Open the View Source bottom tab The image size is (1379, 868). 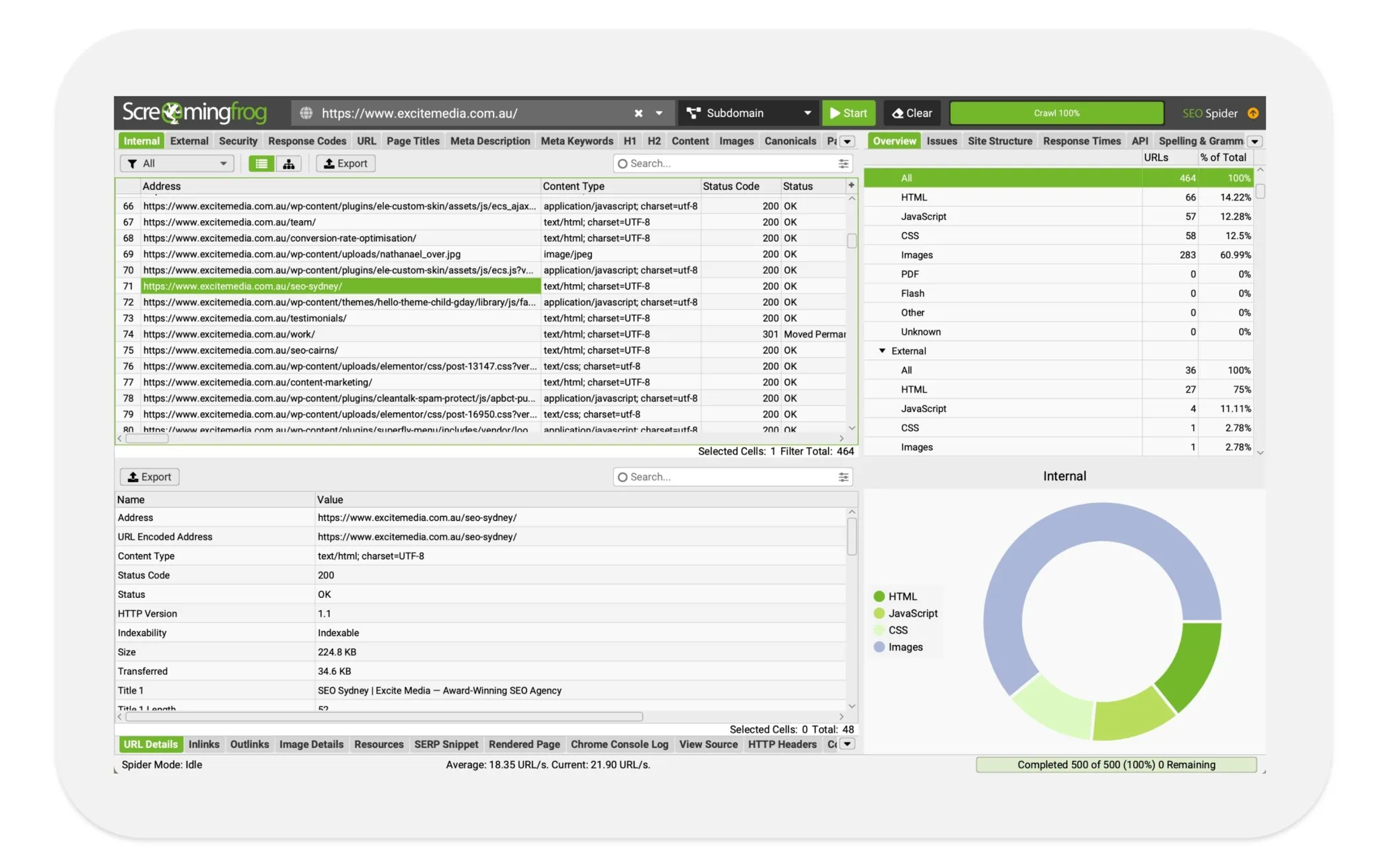click(x=708, y=744)
